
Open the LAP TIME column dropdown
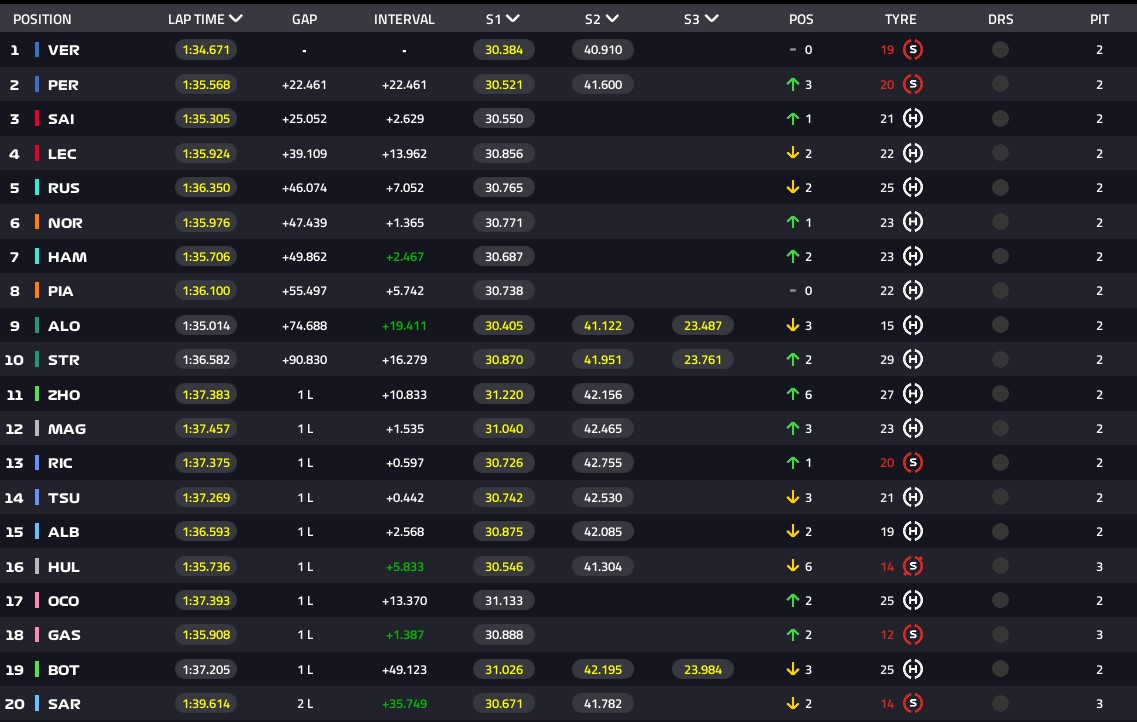(x=236, y=19)
